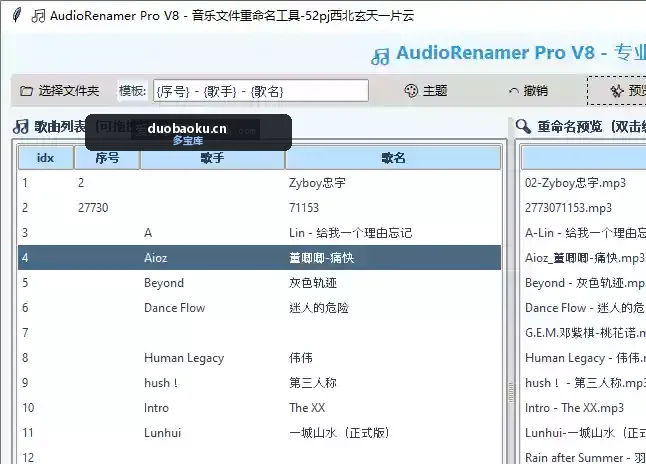This screenshot has height=464, width=646.
Task: Sort by the idx column header
Action: (x=46, y=158)
